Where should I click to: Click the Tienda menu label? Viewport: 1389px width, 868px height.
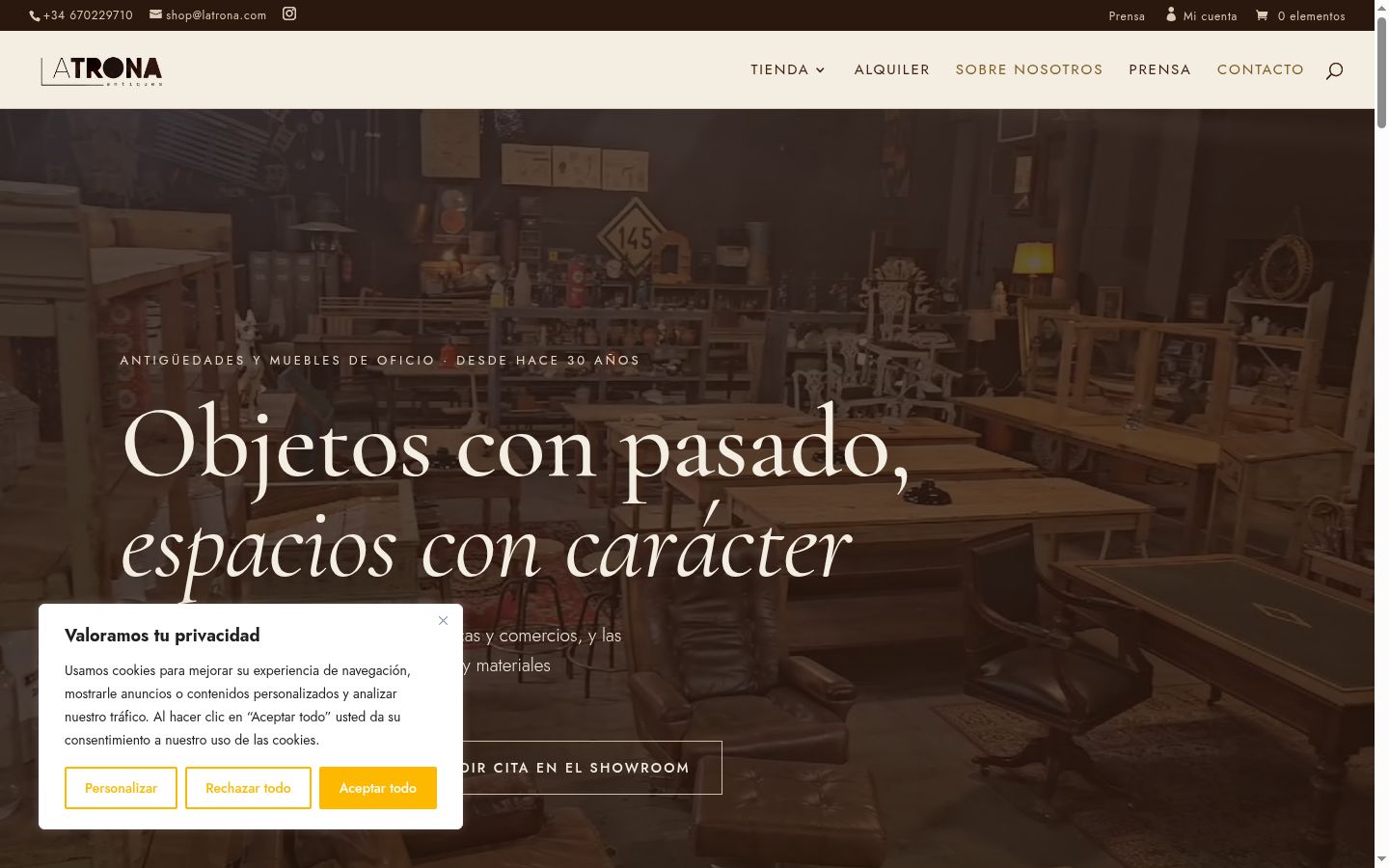tap(779, 69)
